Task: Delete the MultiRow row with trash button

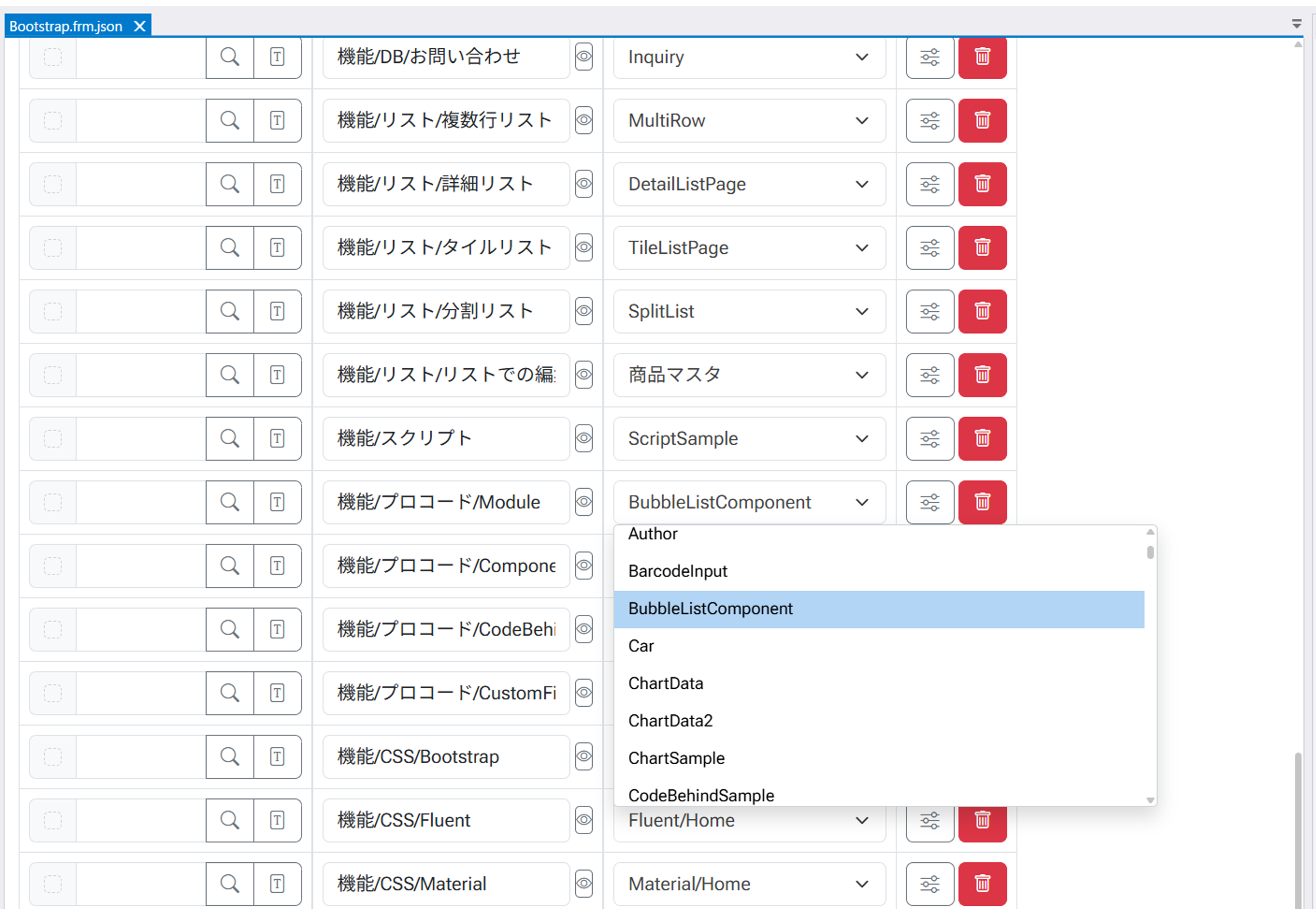Action: point(983,120)
